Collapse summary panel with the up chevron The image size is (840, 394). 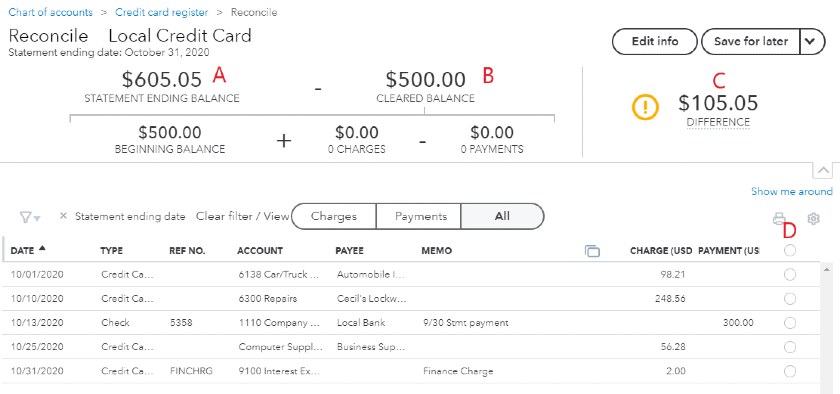tap(823, 170)
